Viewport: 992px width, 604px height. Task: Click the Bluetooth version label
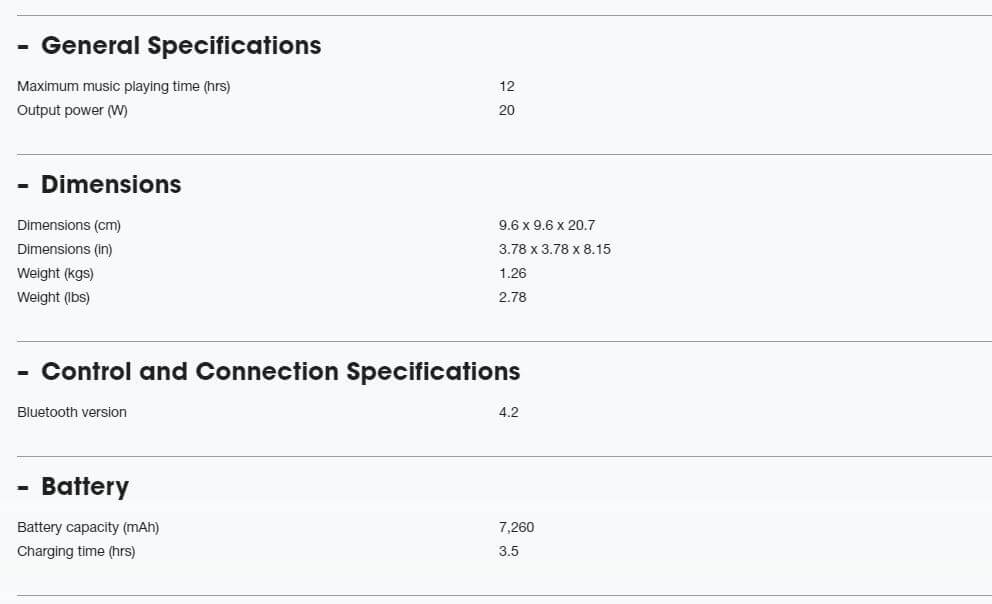[71, 413]
